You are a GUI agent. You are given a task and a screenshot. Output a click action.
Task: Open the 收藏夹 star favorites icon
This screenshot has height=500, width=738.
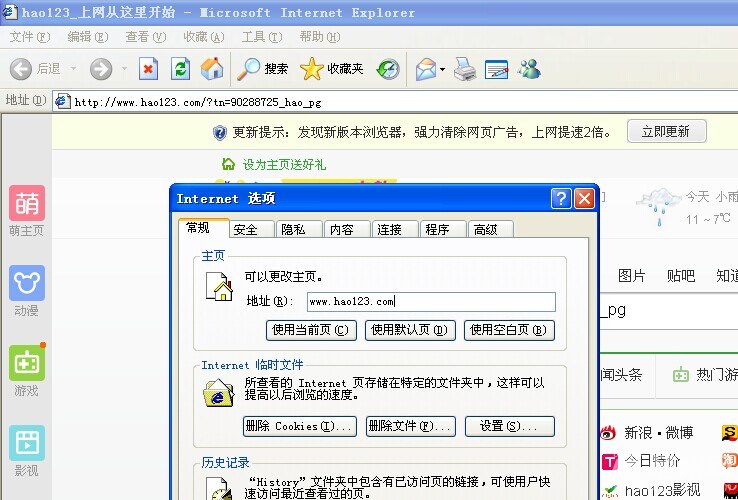point(312,69)
